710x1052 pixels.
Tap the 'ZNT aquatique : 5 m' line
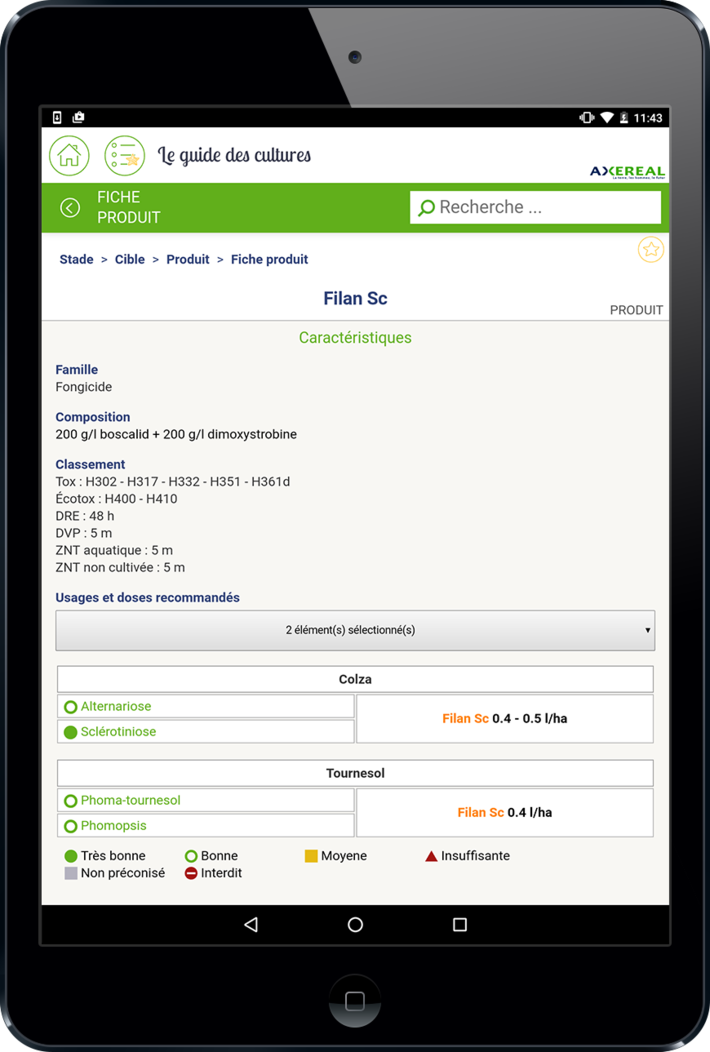click(x=114, y=551)
